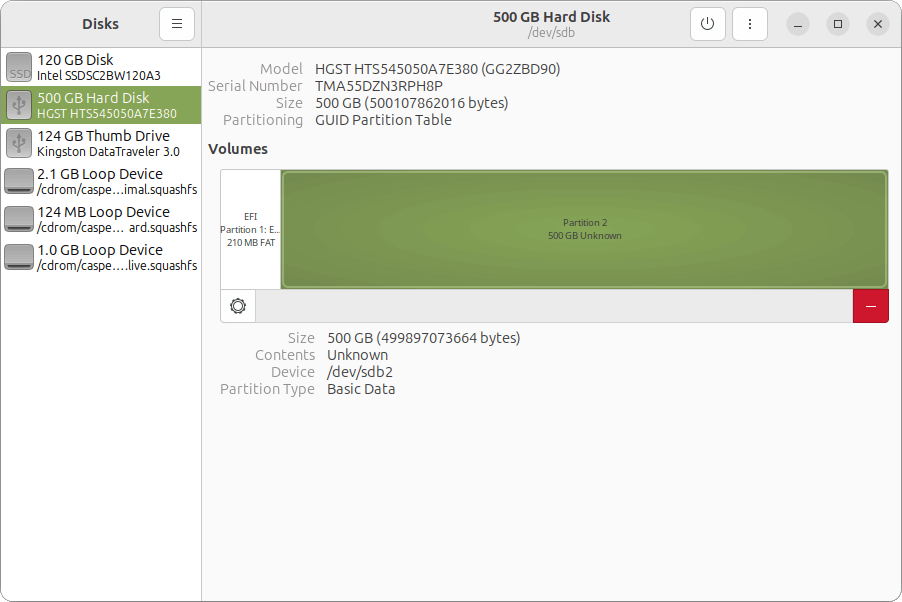Open the Disks application hamburger menu
The width and height of the screenshot is (902, 602).
[176, 24]
